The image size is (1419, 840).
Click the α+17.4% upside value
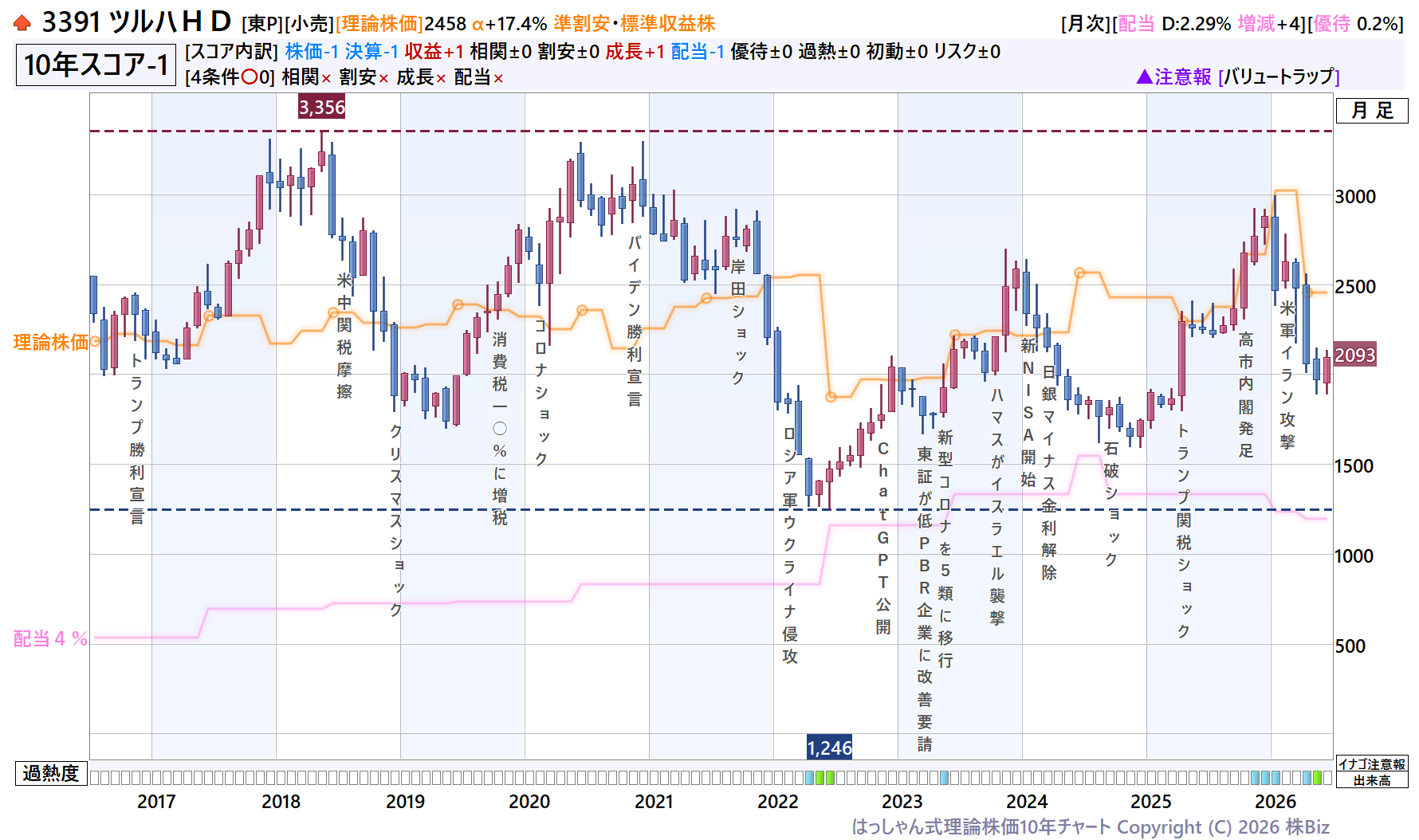tap(509, 24)
